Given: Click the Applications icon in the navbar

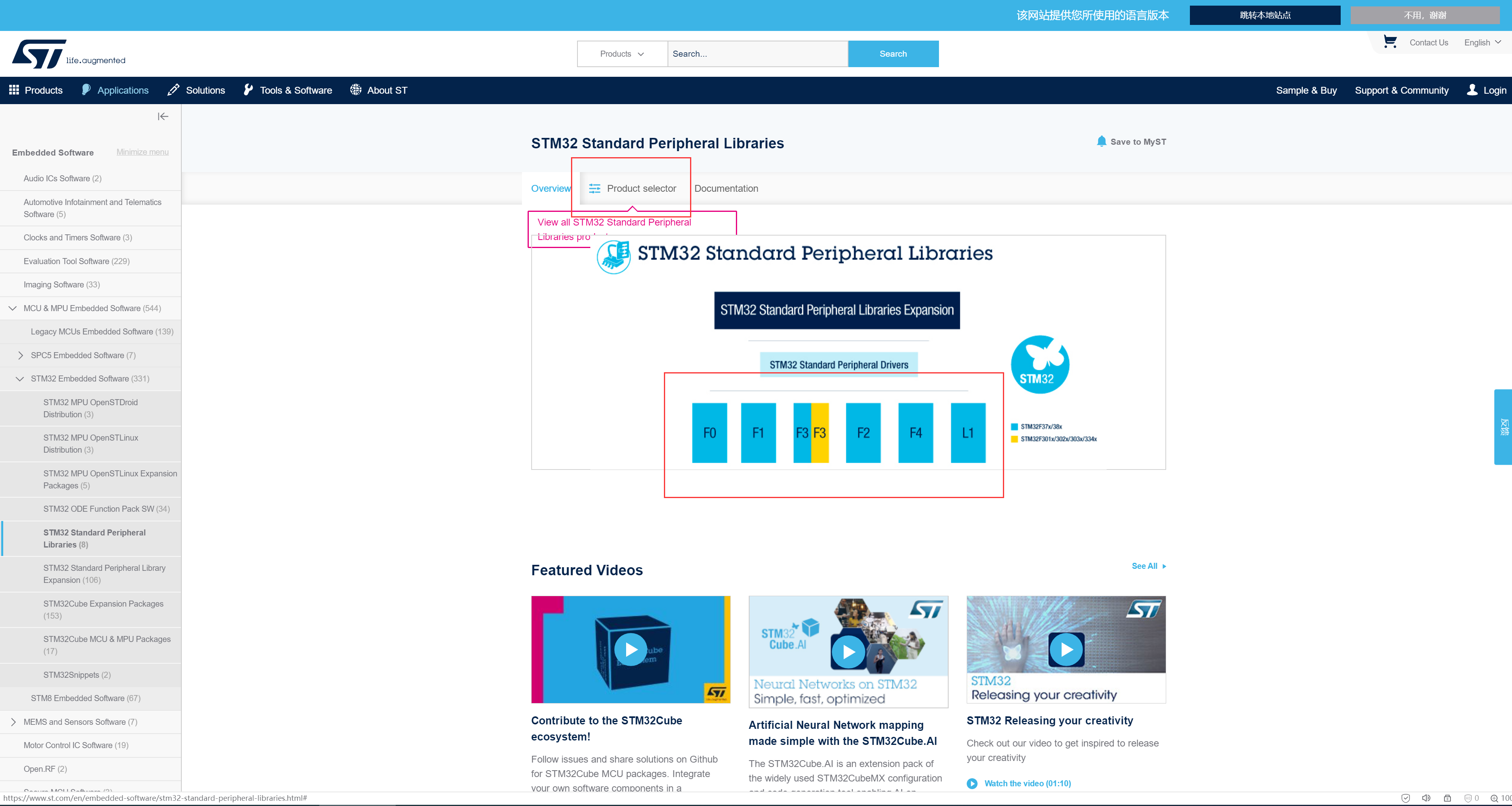Looking at the screenshot, I should [x=86, y=90].
